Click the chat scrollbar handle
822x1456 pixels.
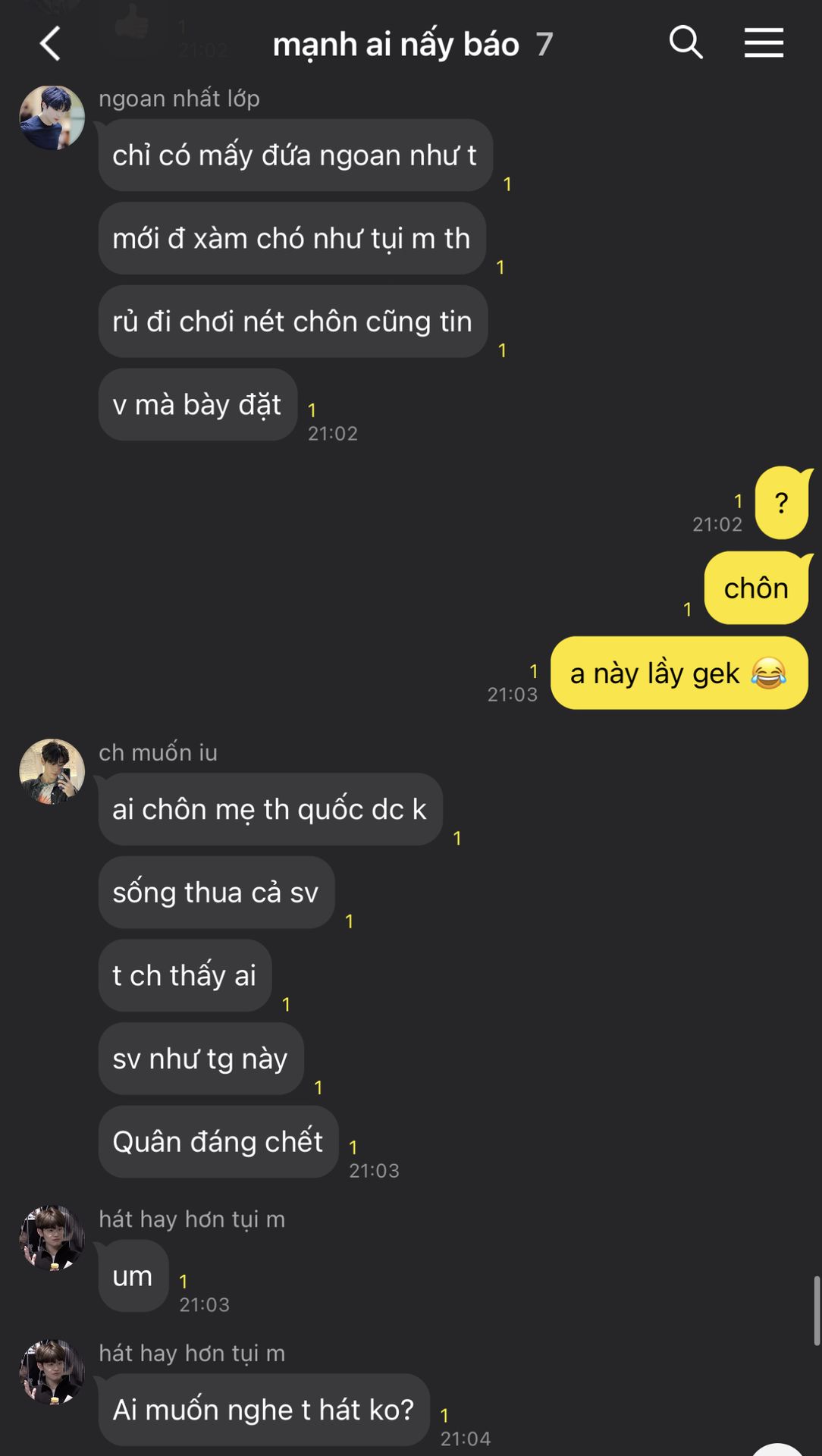[817, 1310]
